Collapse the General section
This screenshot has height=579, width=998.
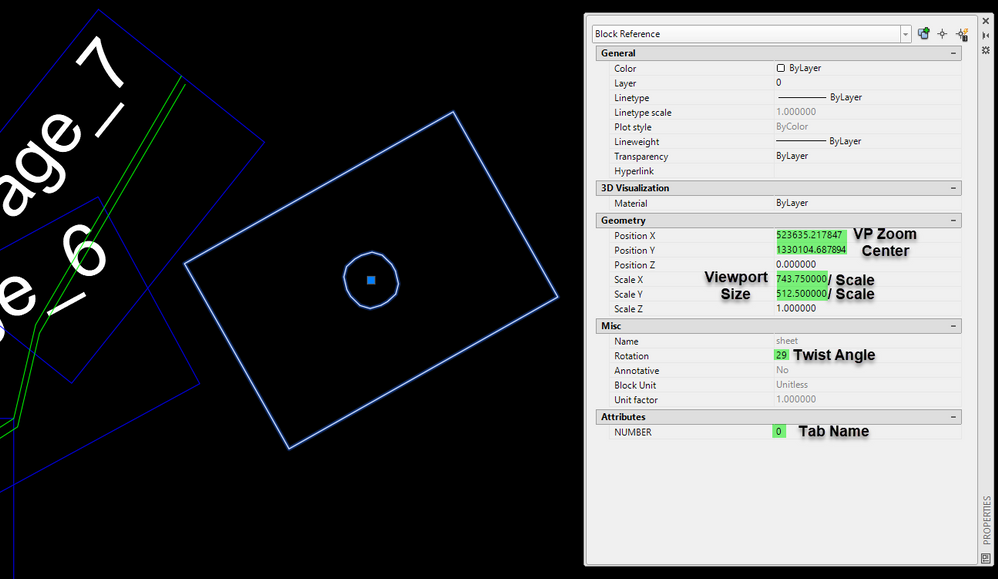pos(953,53)
